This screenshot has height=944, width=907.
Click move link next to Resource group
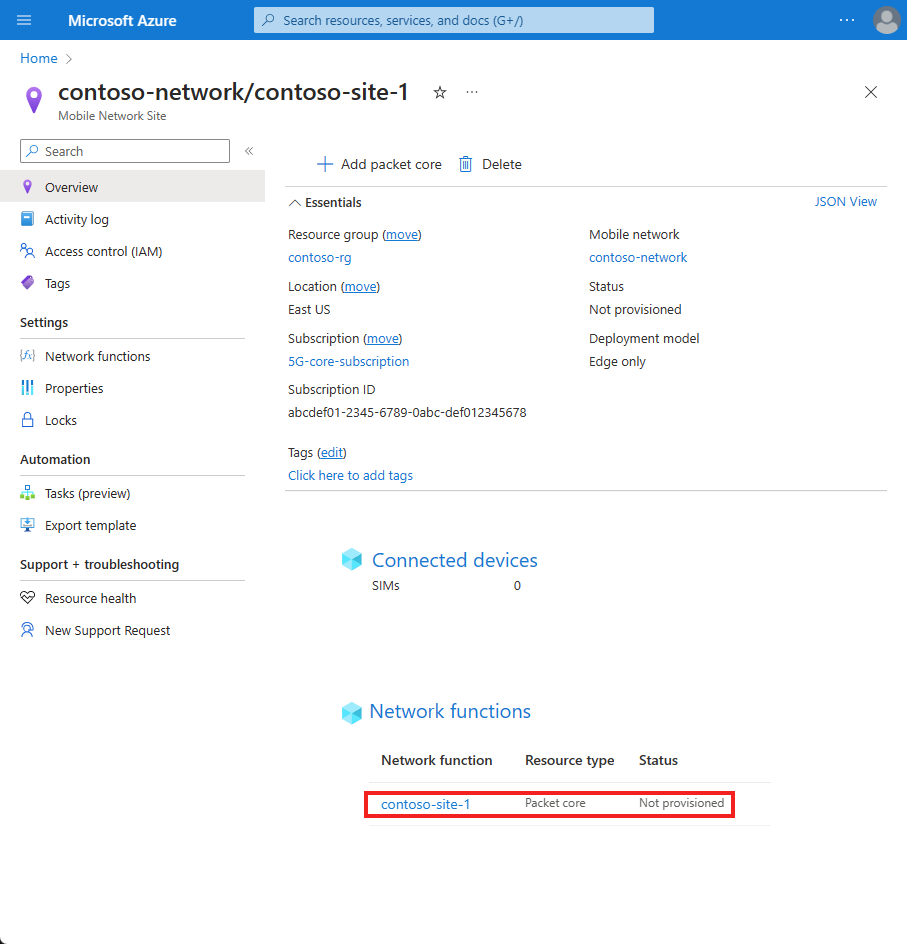coord(402,235)
